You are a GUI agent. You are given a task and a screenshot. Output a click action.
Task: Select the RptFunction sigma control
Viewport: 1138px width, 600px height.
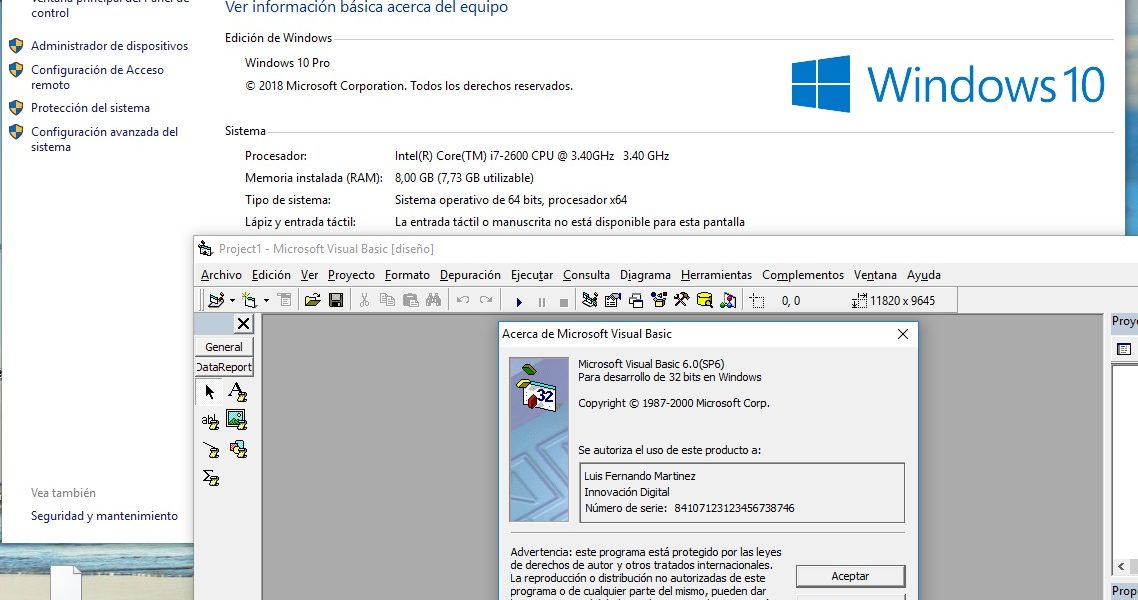point(210,479)
